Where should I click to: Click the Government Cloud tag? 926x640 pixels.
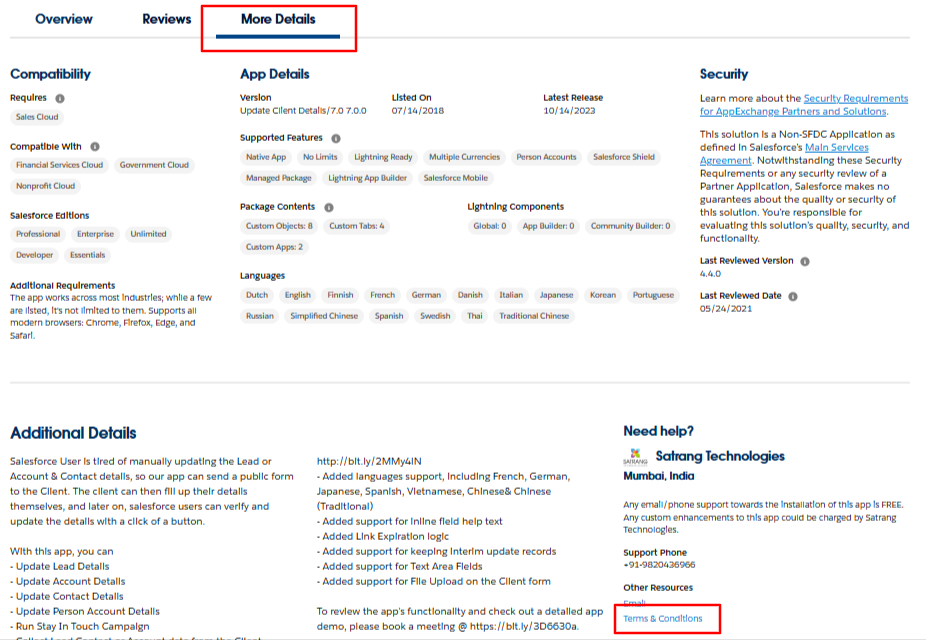[x=154, y=165]
